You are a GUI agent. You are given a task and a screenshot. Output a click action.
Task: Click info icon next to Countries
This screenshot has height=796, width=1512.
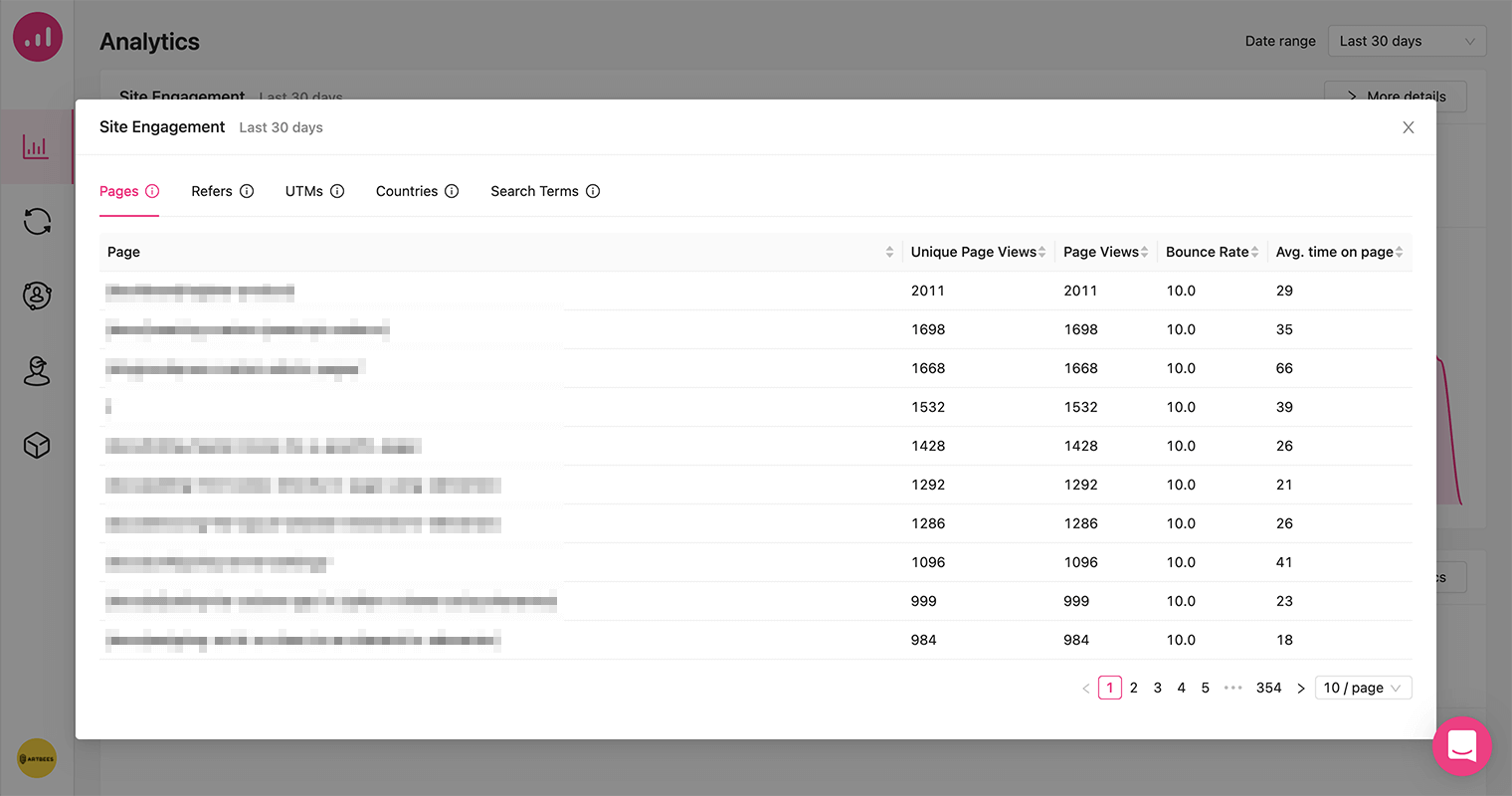point(452,191)
